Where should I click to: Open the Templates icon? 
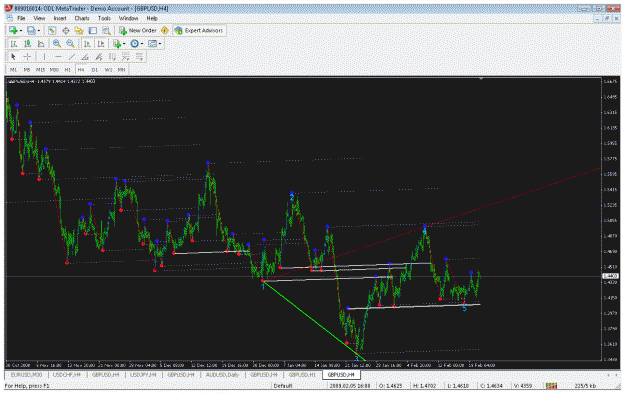pyautogui.click(x=152, y=43)
